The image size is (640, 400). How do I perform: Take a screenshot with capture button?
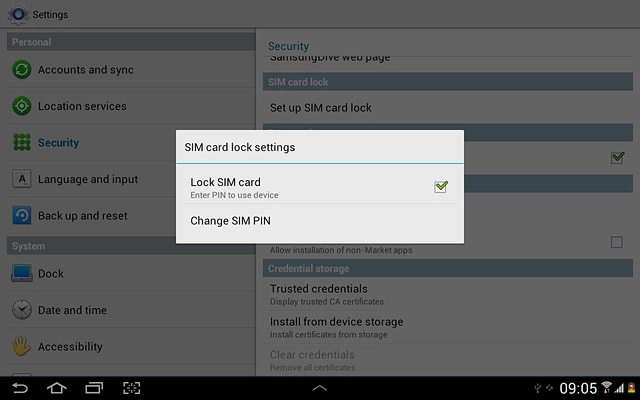(x=131, y=388)
